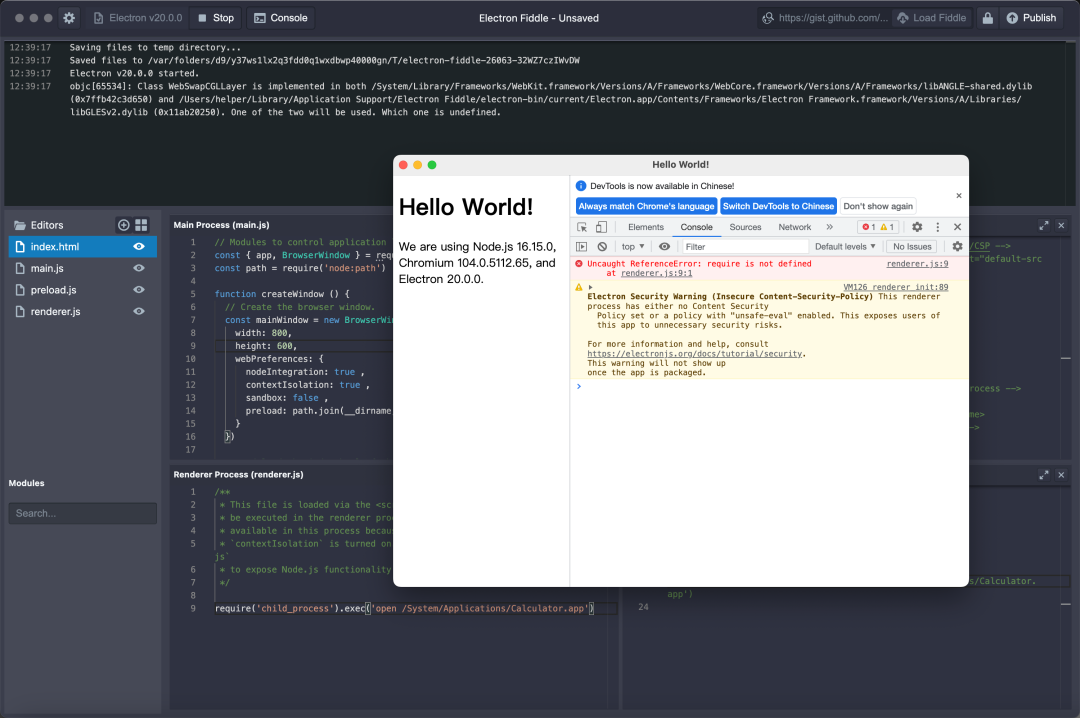
Task: Close the upper right editor panel
Action: [1061, 225]
